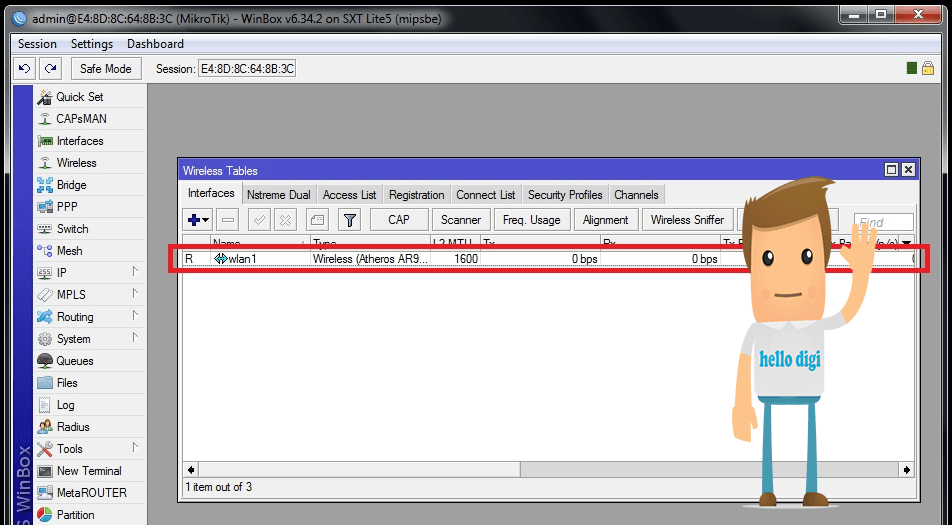Click the green connection status indicator
Viewport: 952px width, 525px height.
[911, 69]
